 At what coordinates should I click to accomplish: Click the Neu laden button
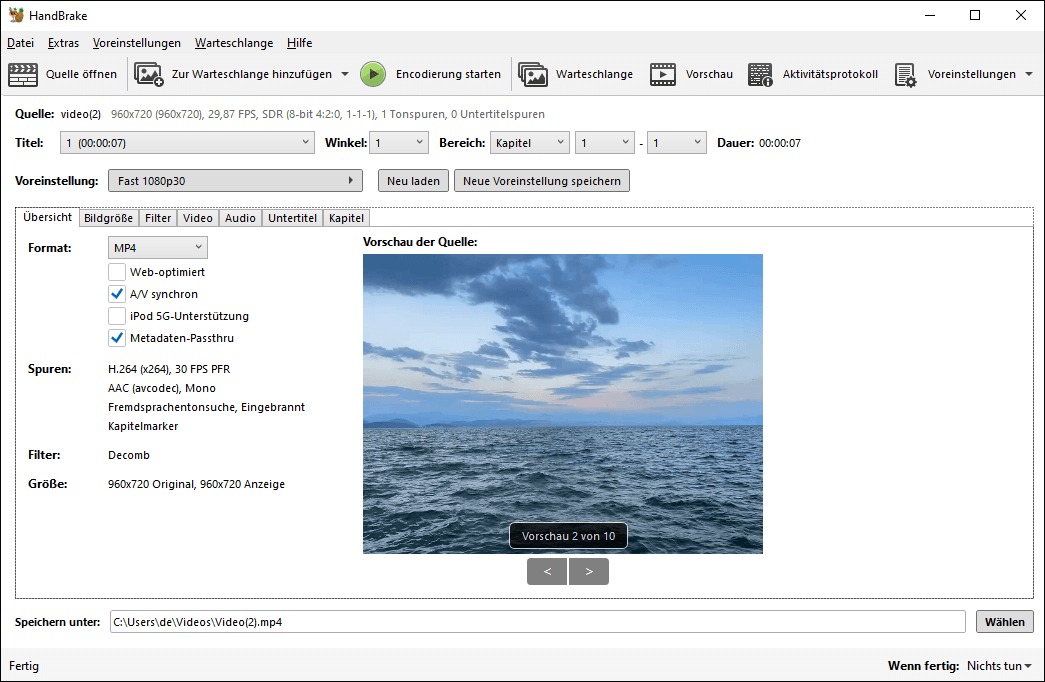(413, 181)
